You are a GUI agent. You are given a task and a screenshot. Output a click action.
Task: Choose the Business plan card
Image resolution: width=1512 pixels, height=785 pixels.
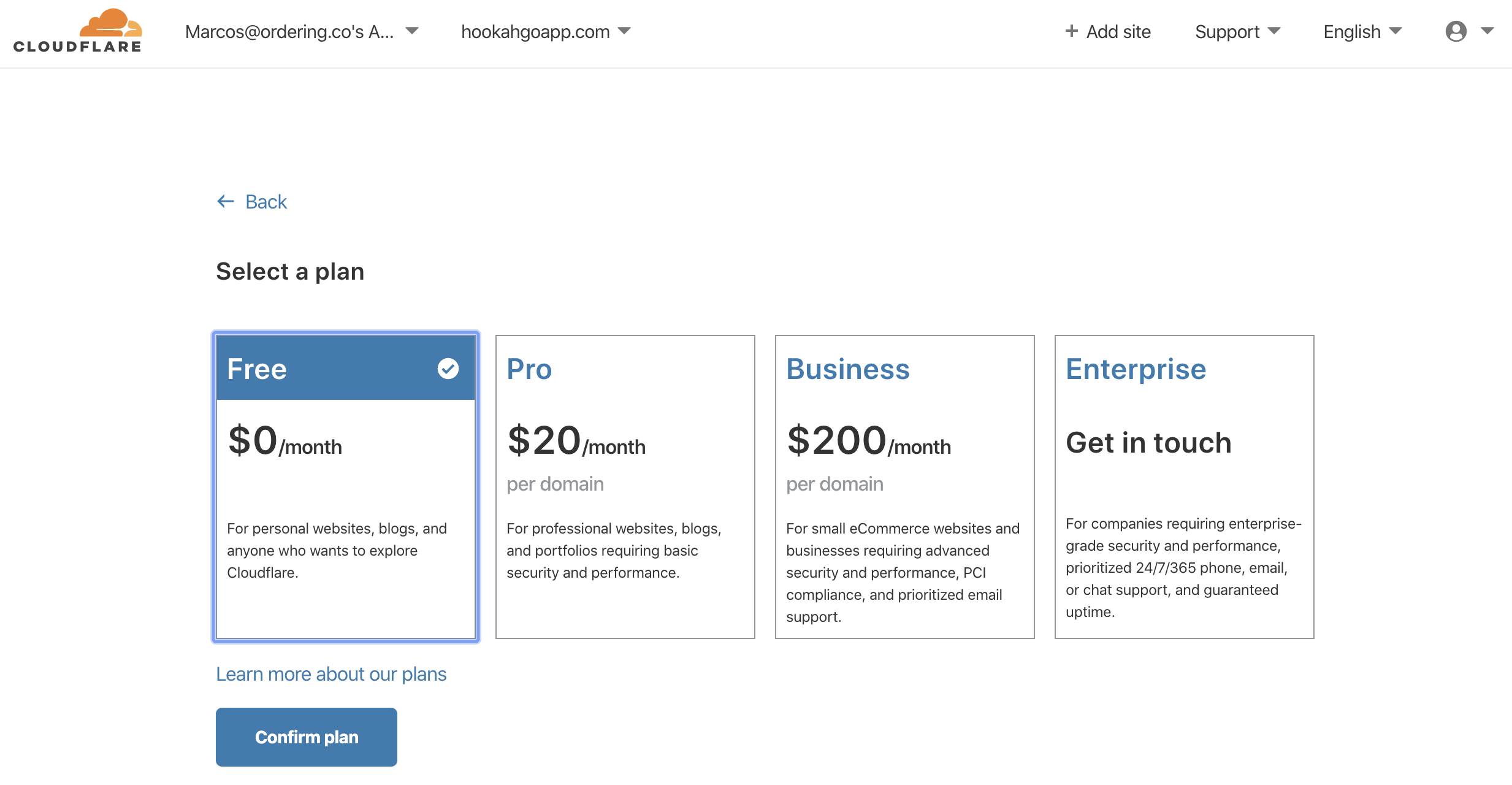[904, 486]
